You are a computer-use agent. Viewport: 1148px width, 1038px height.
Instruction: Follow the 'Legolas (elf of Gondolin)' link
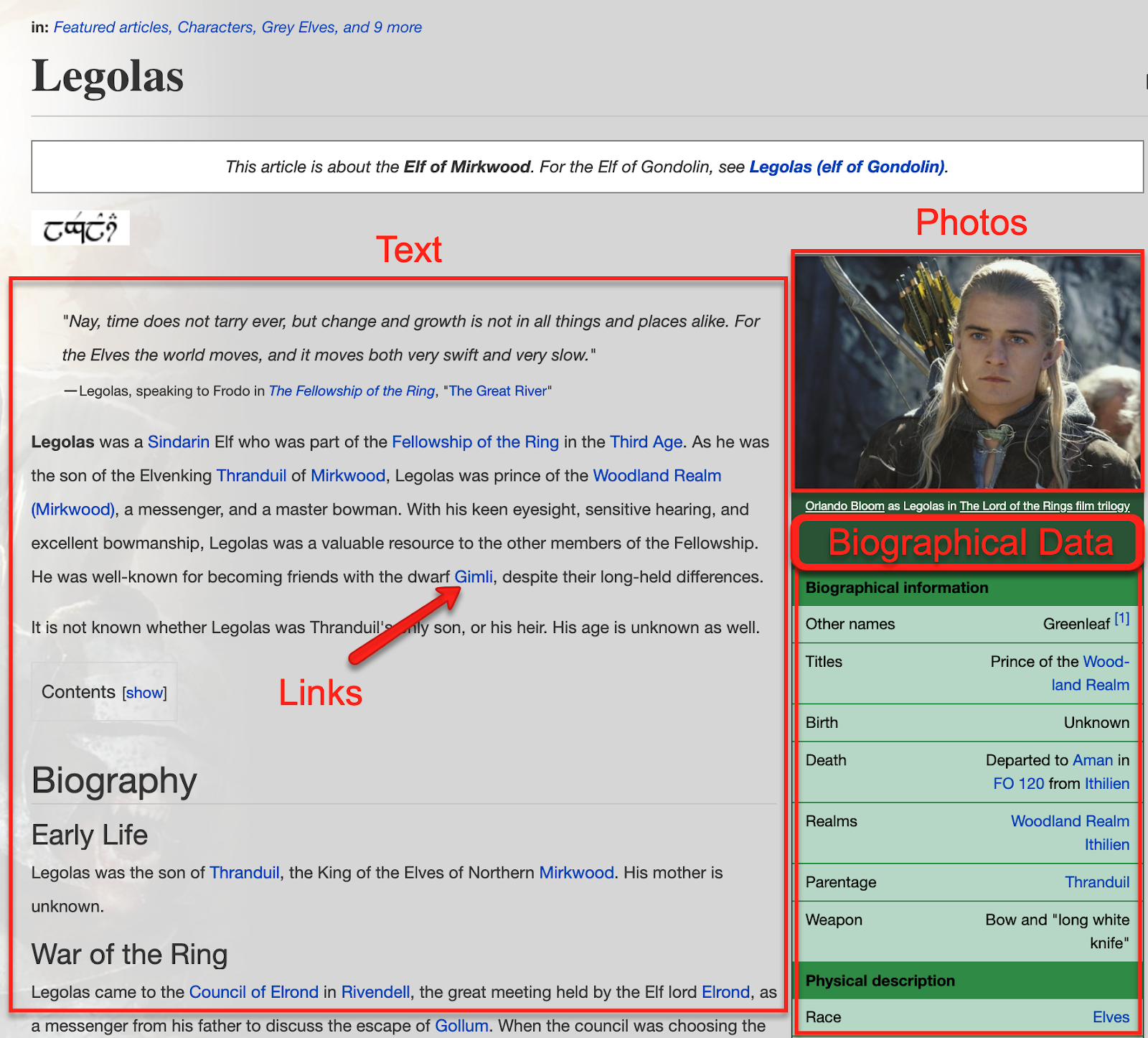tap(847, 167)
